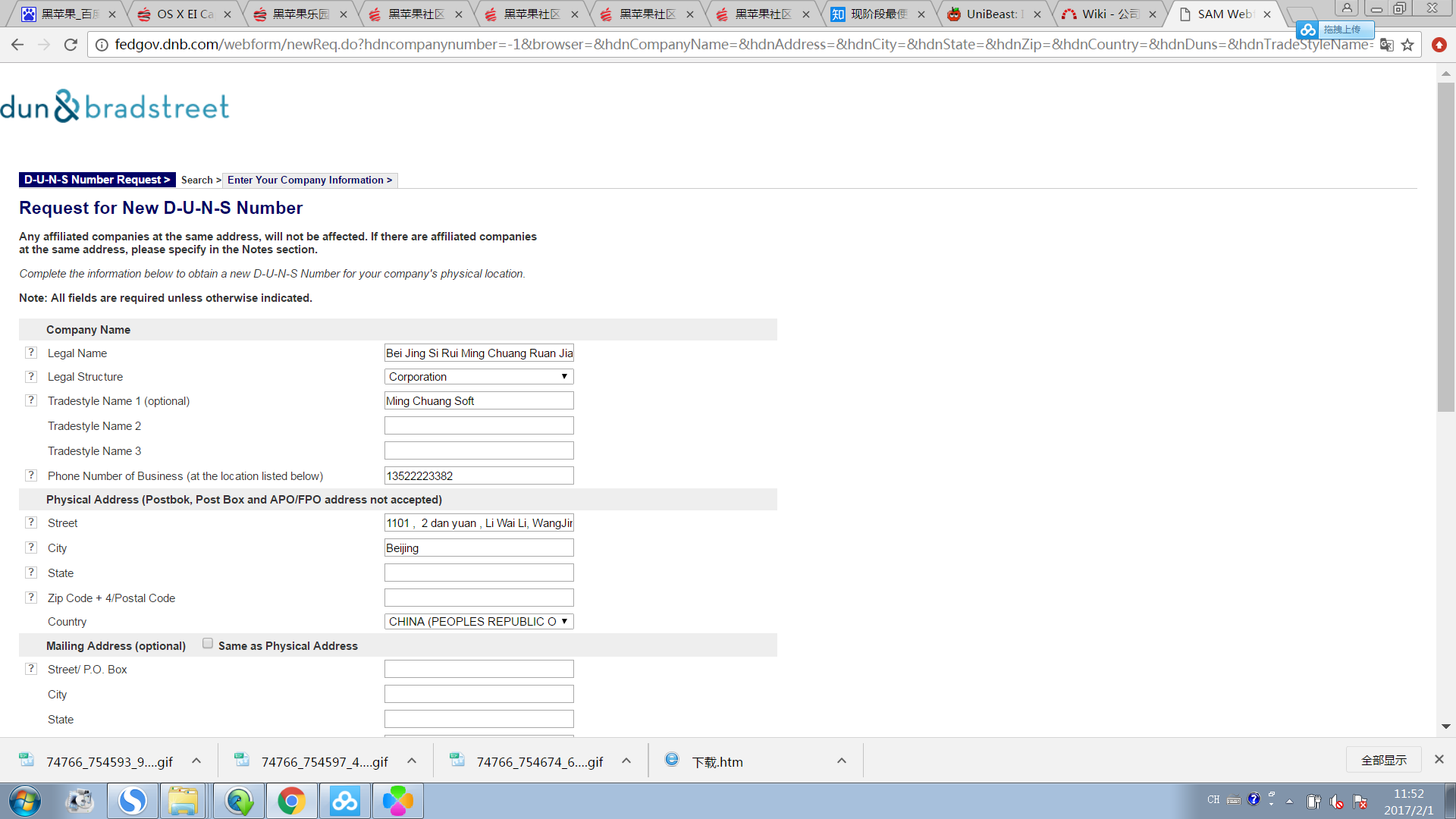Open the Legal Structure dropdown
Viewport: 1456px width, 819px height.
coord(479,377)
